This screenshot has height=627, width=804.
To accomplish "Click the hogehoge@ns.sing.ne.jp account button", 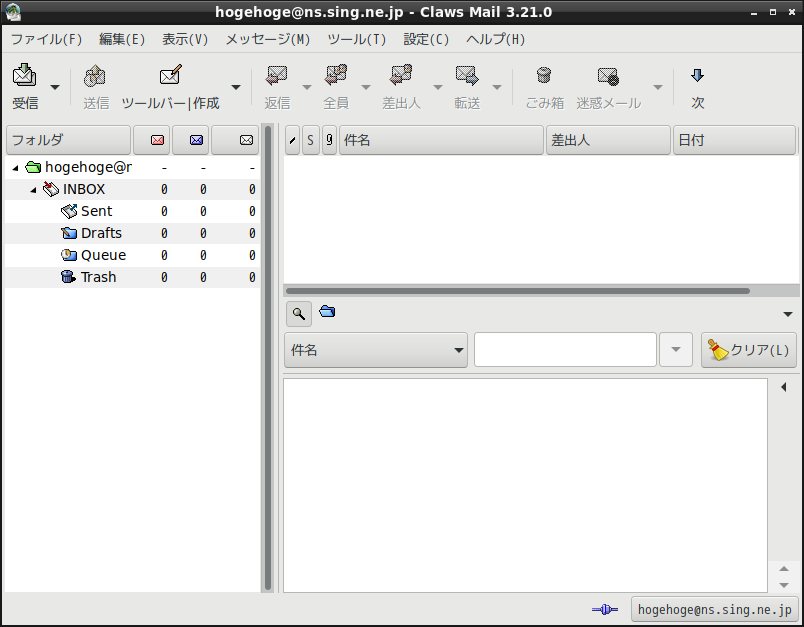I will click(714, 610).
